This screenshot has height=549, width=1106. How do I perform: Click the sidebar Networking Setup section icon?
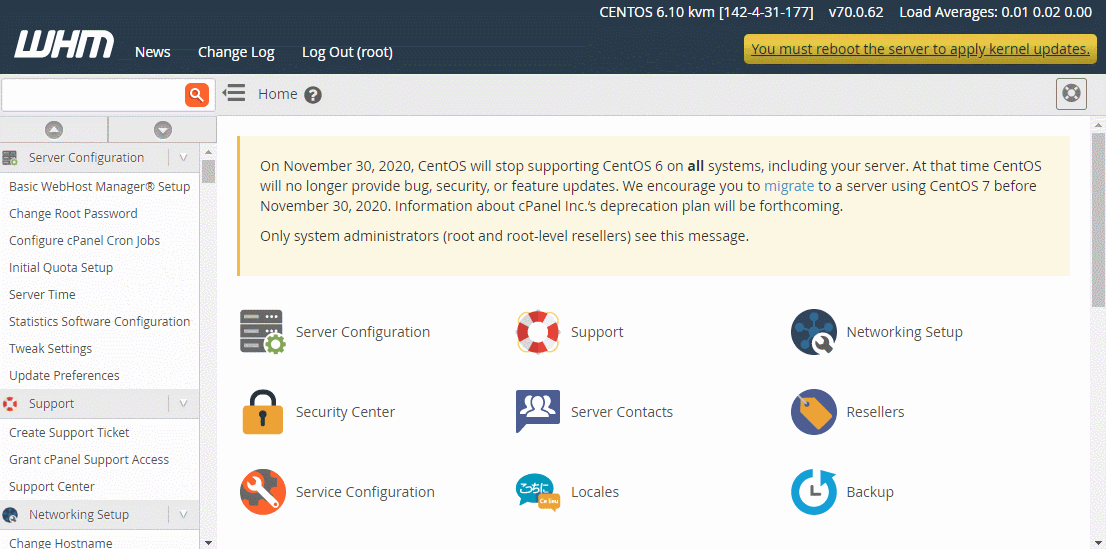coord(10,514)
